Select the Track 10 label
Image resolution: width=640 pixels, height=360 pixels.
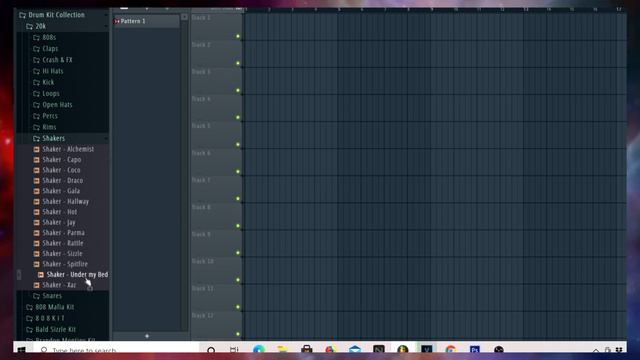pyautogui.click(x=202, y=261)
